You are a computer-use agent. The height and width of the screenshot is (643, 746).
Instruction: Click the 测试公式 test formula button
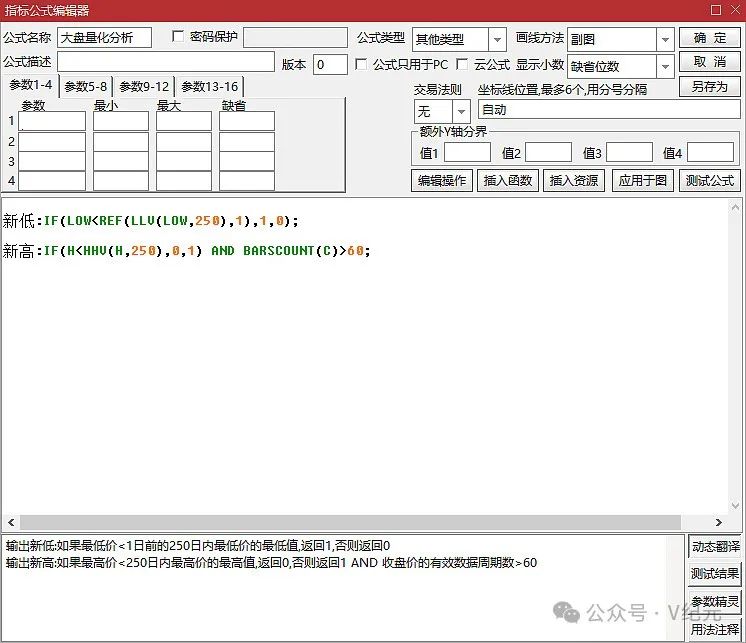(x=709, y=180)
